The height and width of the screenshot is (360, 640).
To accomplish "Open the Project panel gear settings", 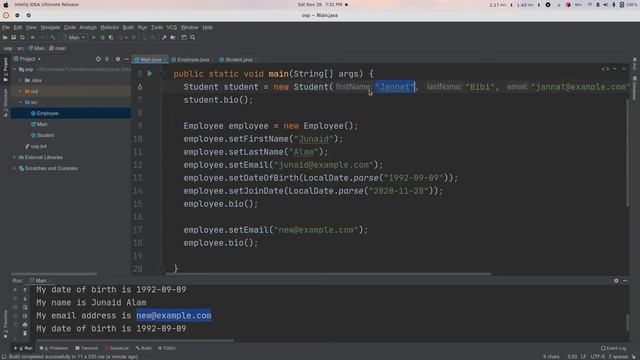I will point(118,59).
